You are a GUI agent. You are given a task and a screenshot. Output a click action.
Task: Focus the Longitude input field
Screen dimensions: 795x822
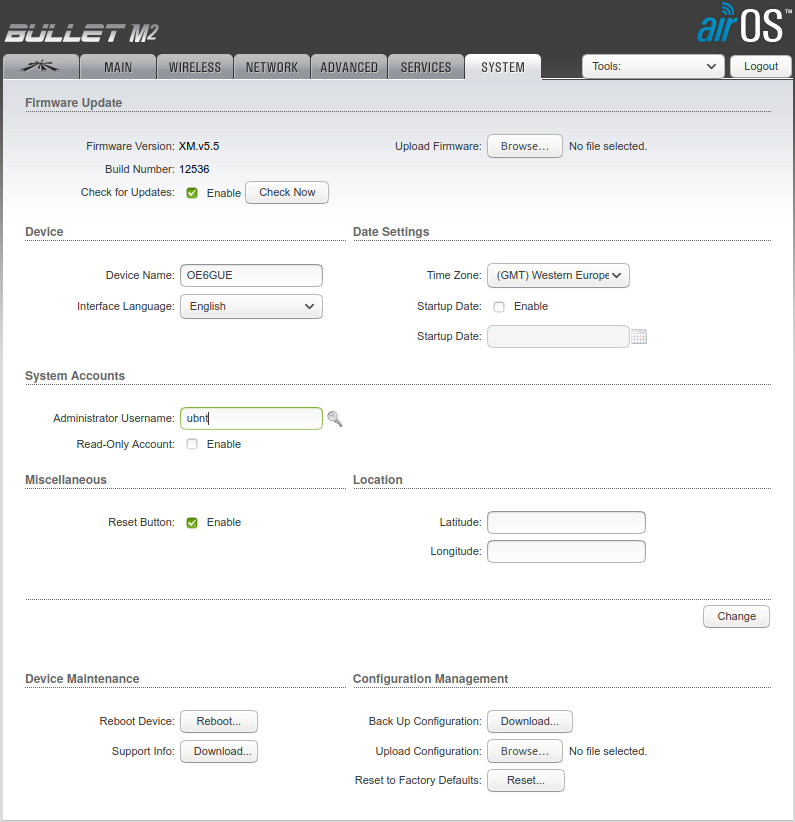pos(566,551)
